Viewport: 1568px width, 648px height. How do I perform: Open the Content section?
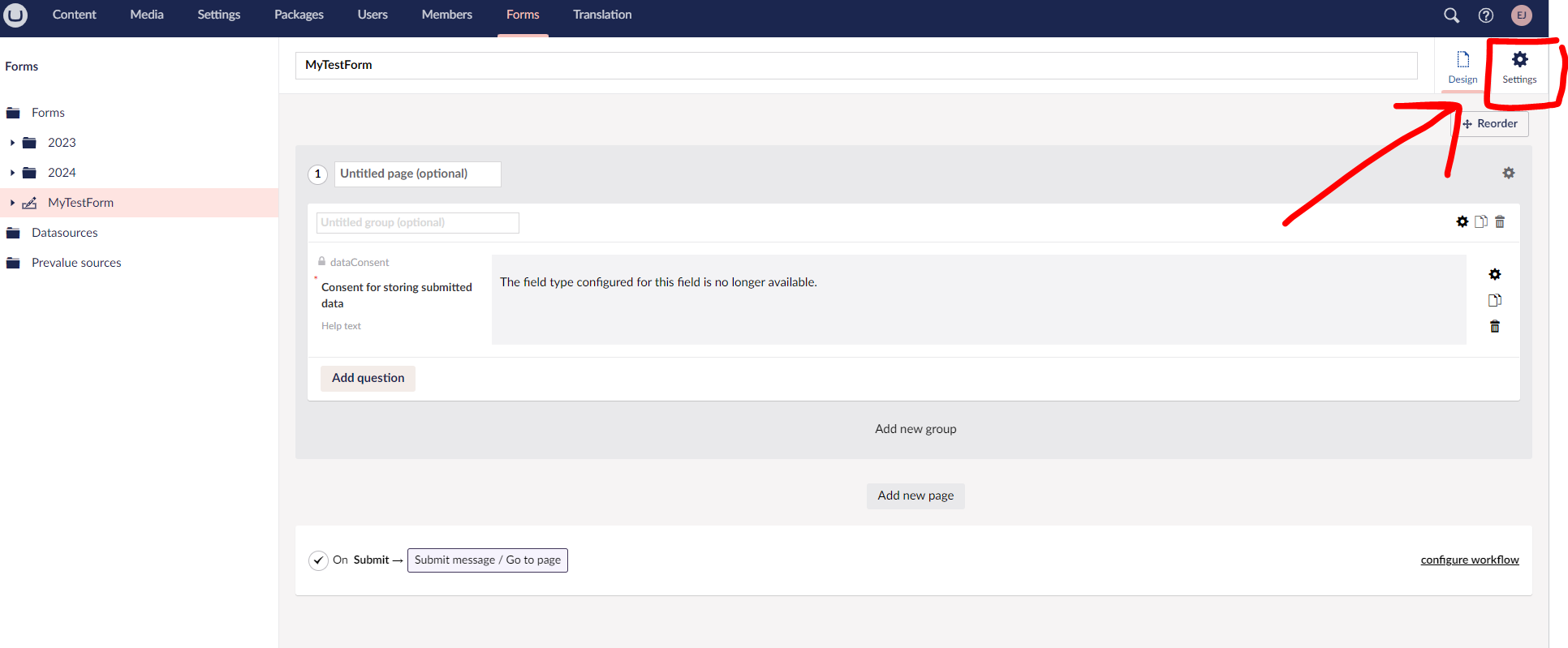pos(74,15)
